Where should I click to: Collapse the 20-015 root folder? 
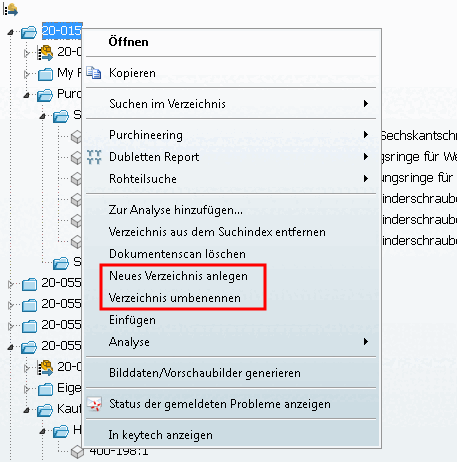10,32
